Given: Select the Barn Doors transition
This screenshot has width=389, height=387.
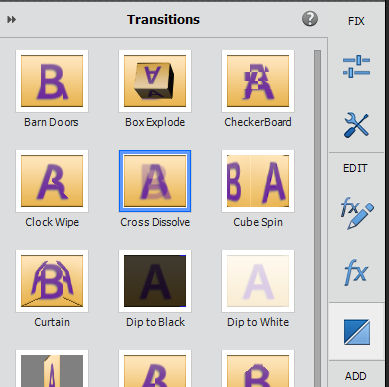Looking at the screenshot, I should pos(52,81).
